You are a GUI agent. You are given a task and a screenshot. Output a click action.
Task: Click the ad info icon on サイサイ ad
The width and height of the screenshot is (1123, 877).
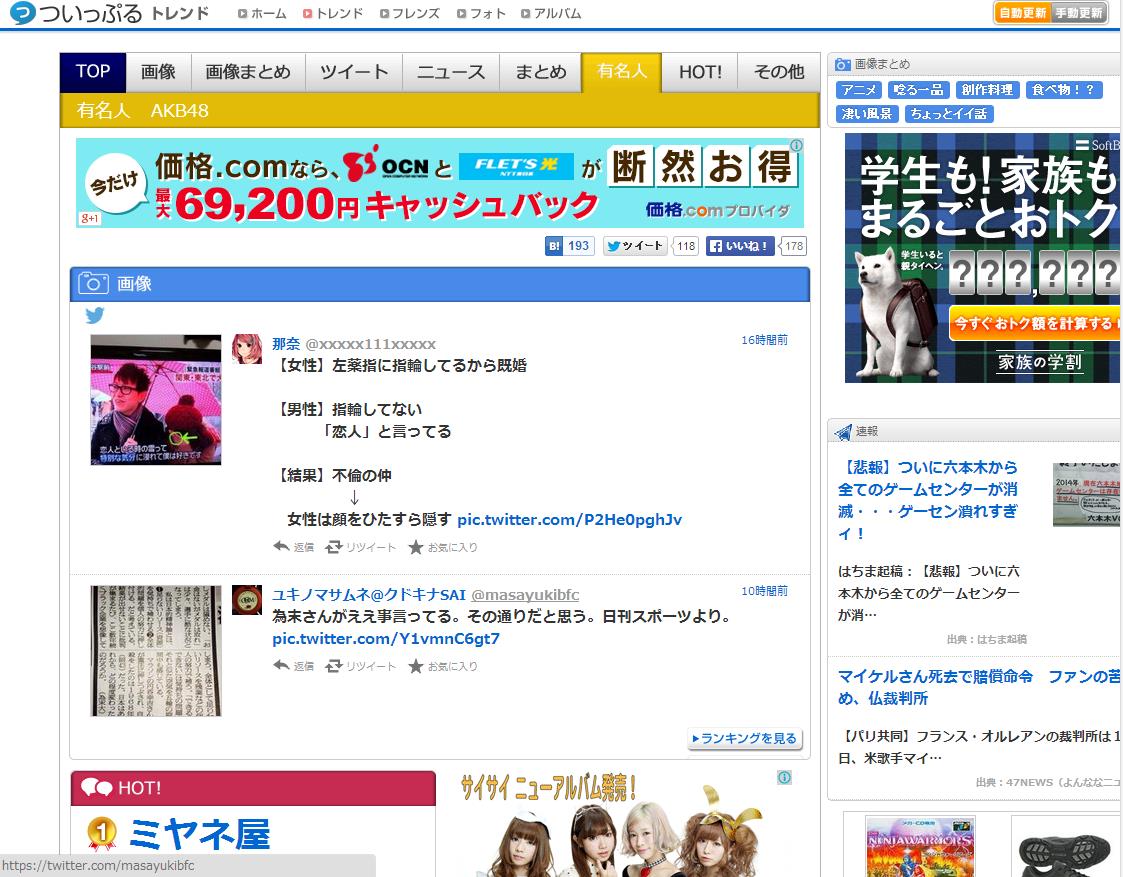click(x=784, y=777)
